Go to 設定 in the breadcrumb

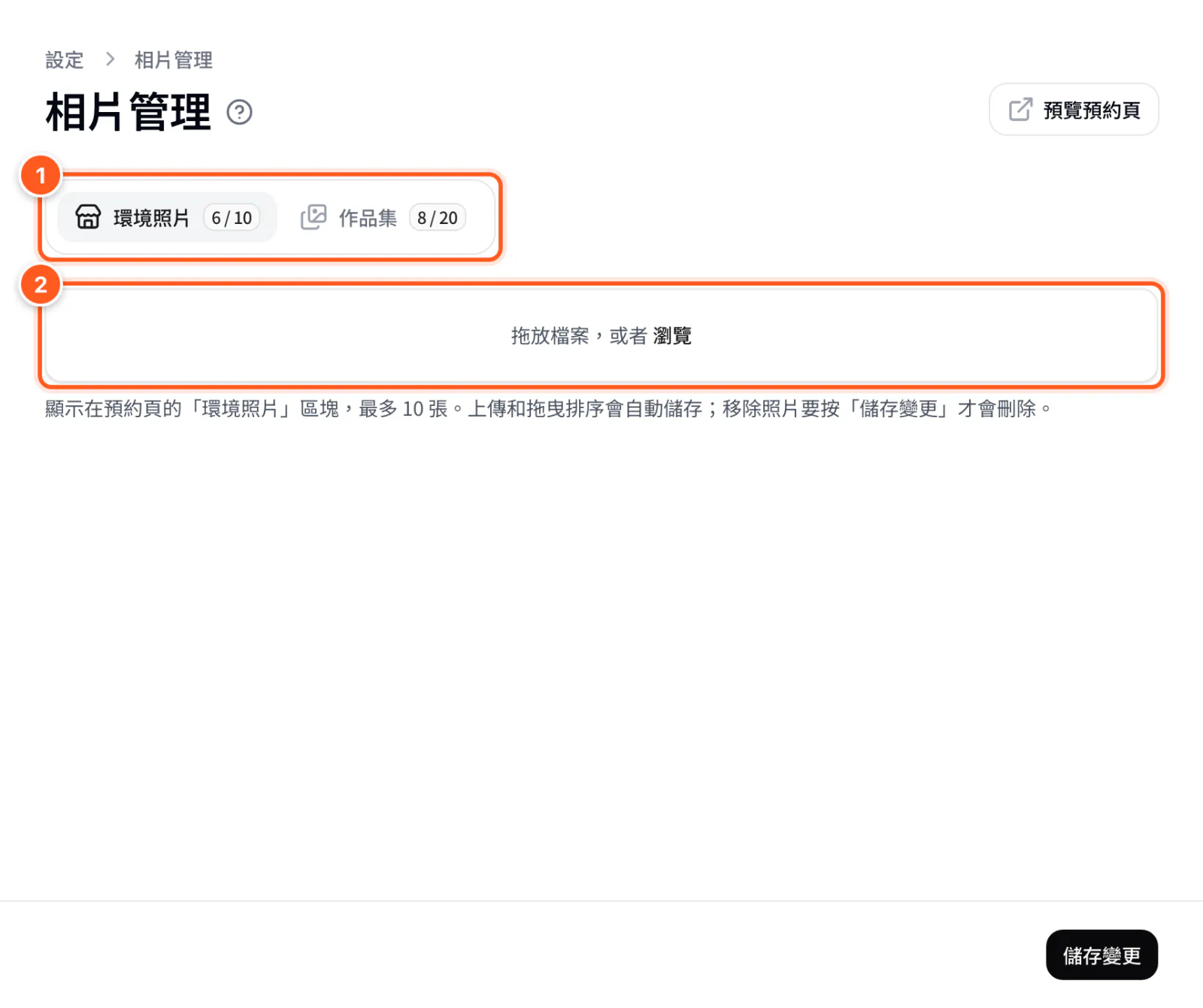[65, 60]
